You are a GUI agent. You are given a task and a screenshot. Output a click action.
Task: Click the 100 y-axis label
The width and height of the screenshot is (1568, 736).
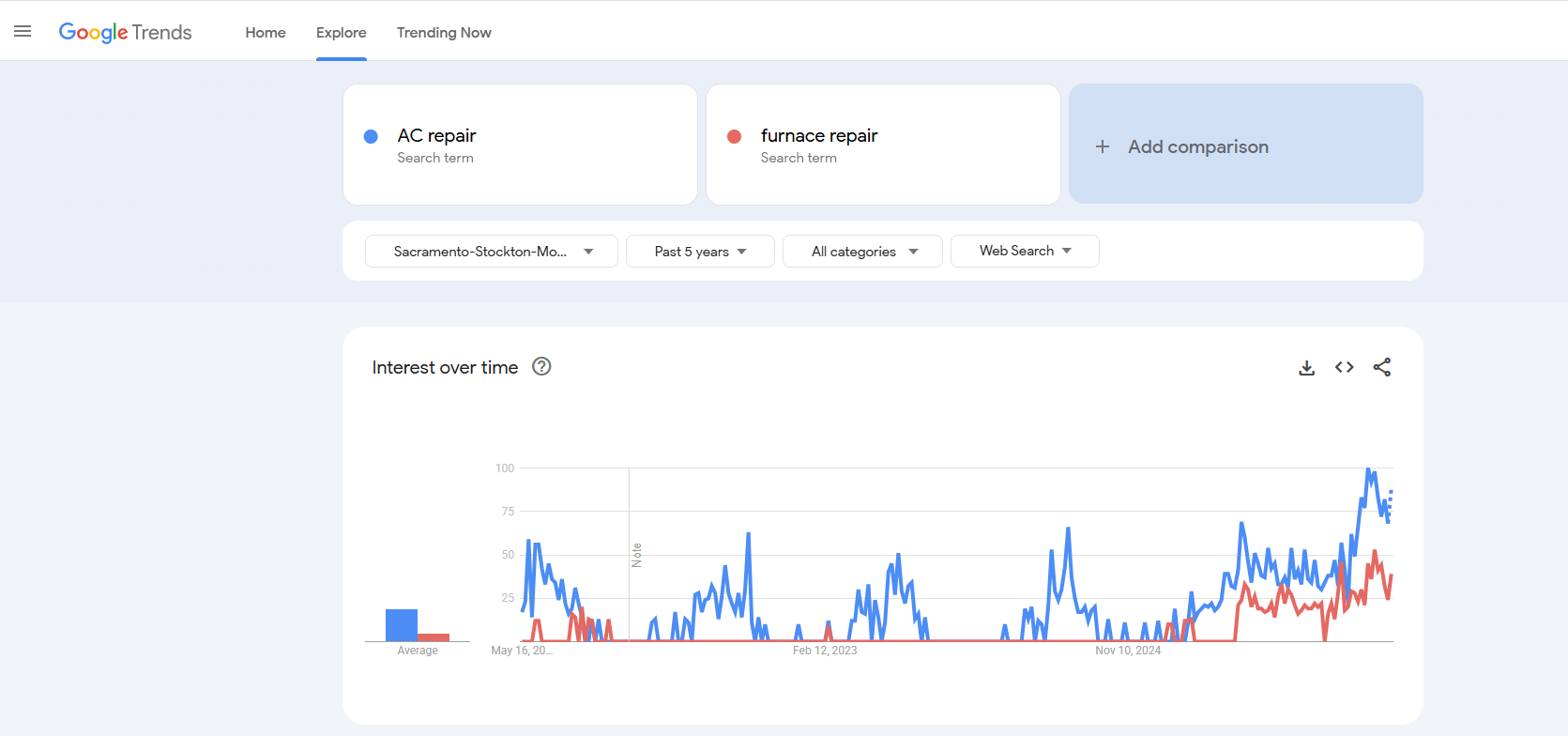[x=505, y=468]
